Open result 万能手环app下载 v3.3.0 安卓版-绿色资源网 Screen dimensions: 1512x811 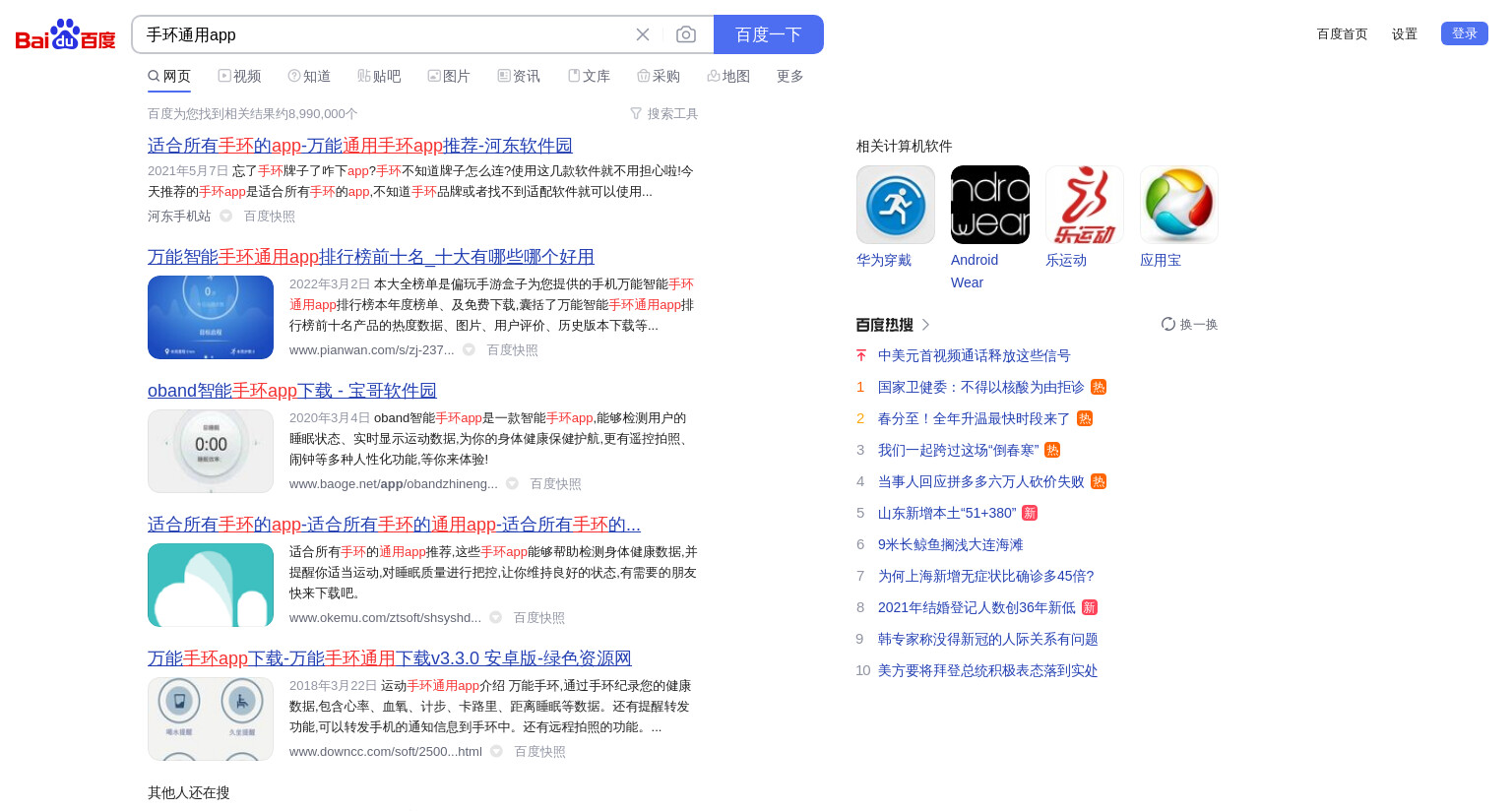click(390, 658)
